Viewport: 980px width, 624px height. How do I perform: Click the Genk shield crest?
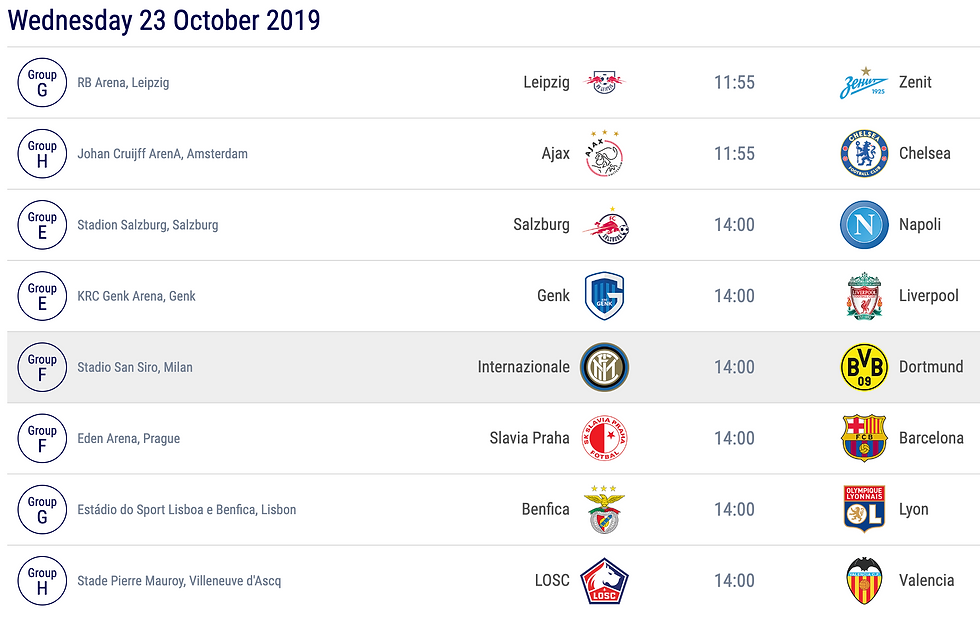pyautogui.click(x=604, y=296)
